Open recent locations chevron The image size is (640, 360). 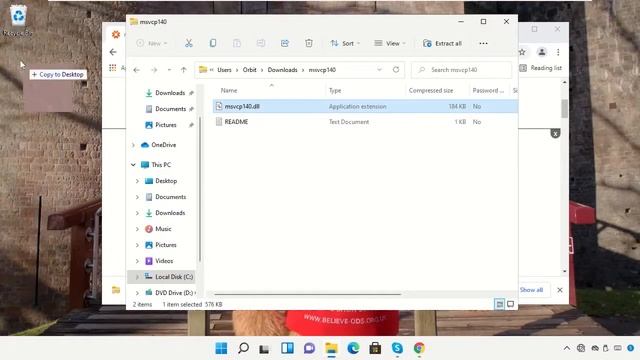[169, 70]
